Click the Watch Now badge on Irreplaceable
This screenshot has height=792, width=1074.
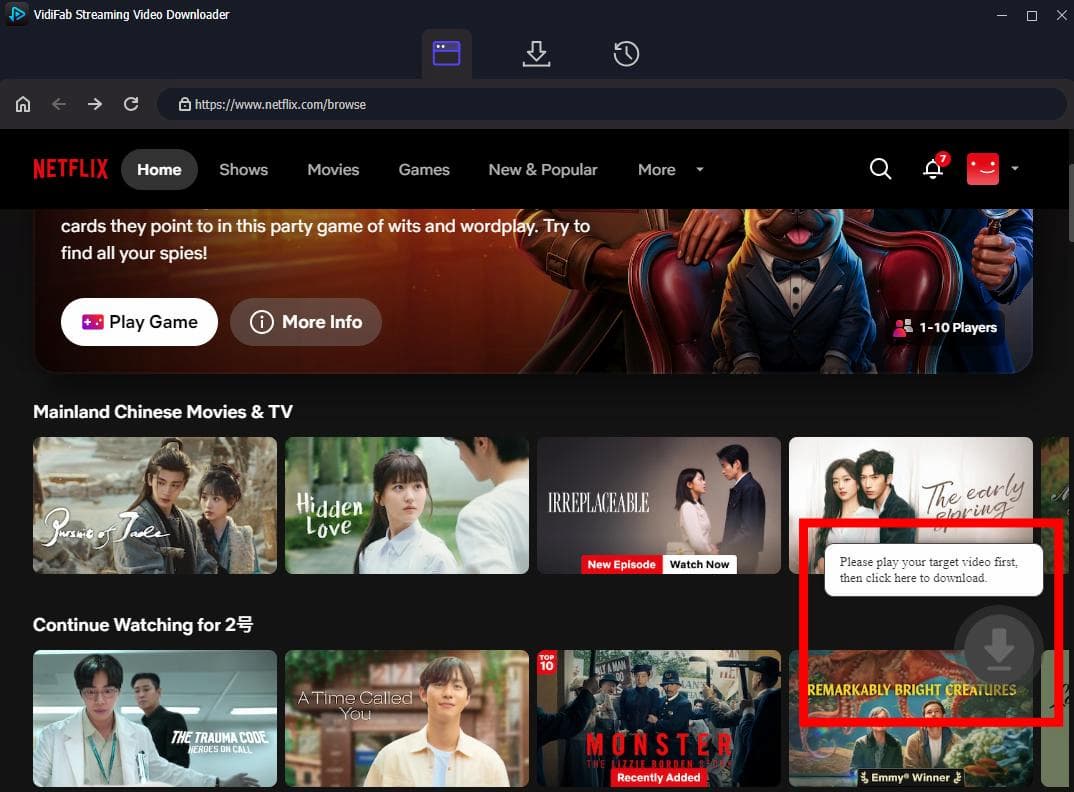point(699,565)
